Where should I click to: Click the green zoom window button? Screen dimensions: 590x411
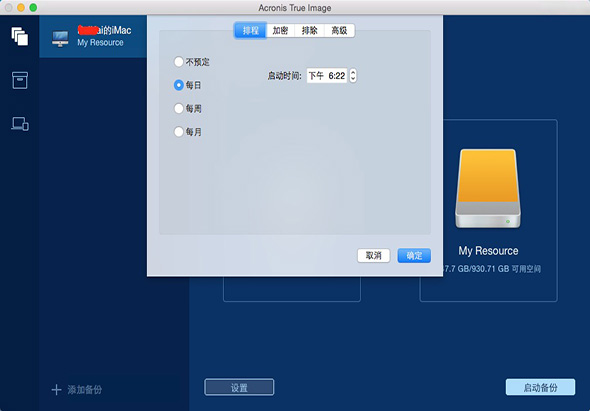point(33,8)
